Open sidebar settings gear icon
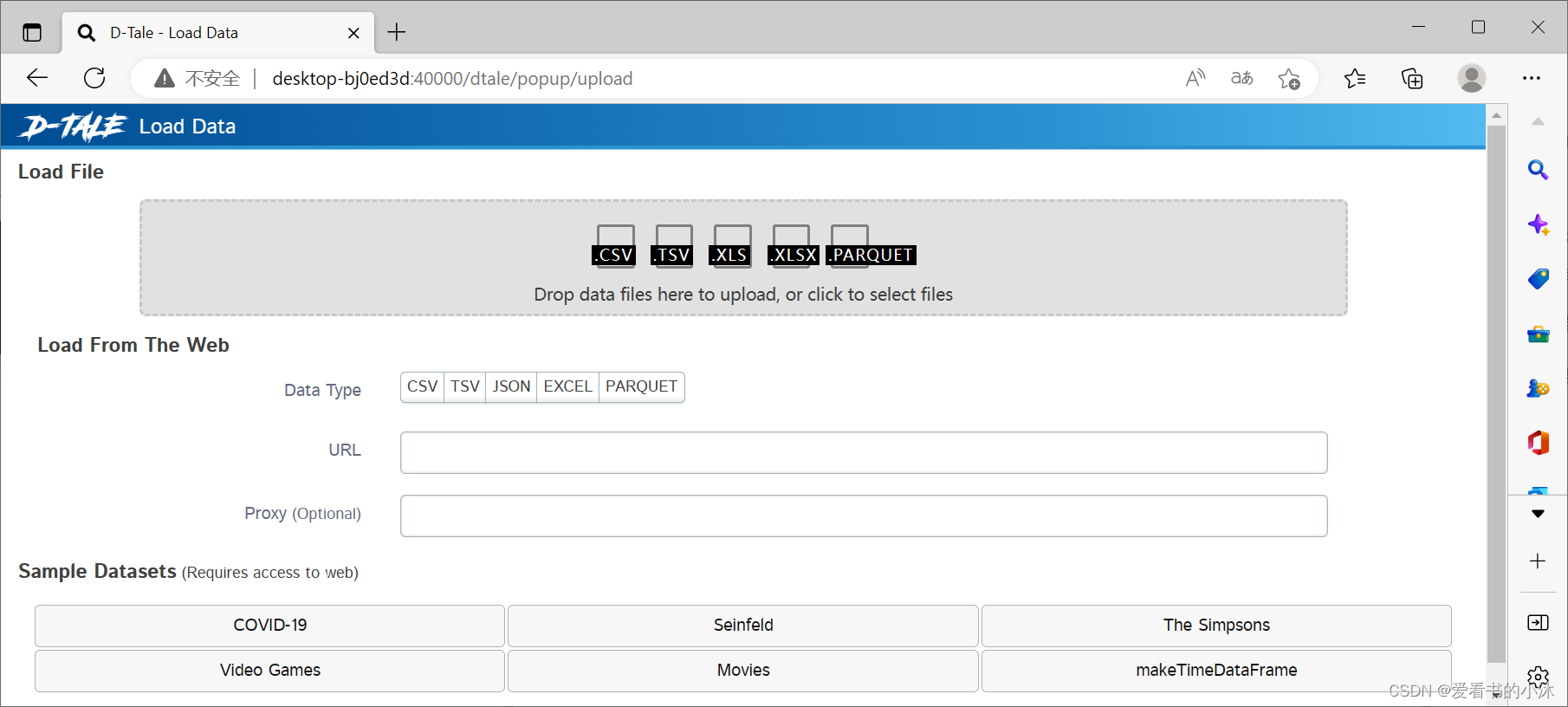Viewport: 1568px width, 707px height. pyautogui.click(x=1538, y=677)
